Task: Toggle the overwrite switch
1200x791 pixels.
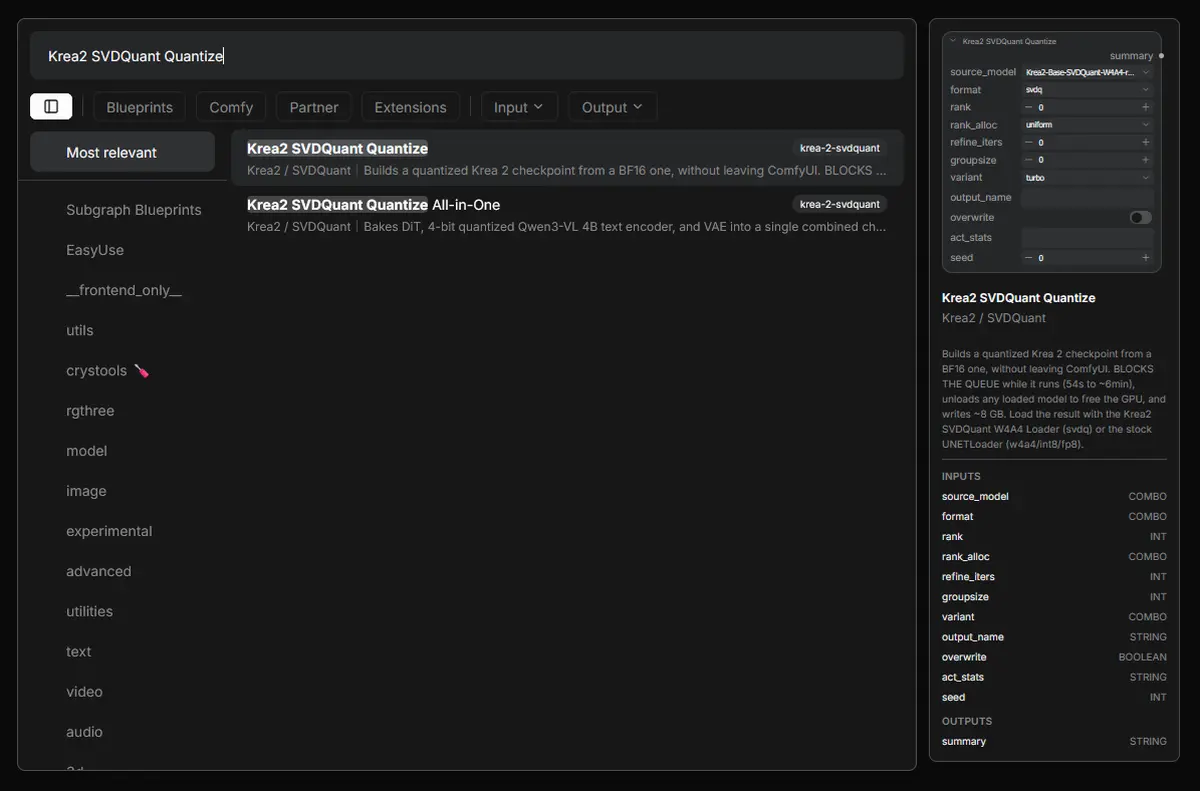Action: (1140, 217)
